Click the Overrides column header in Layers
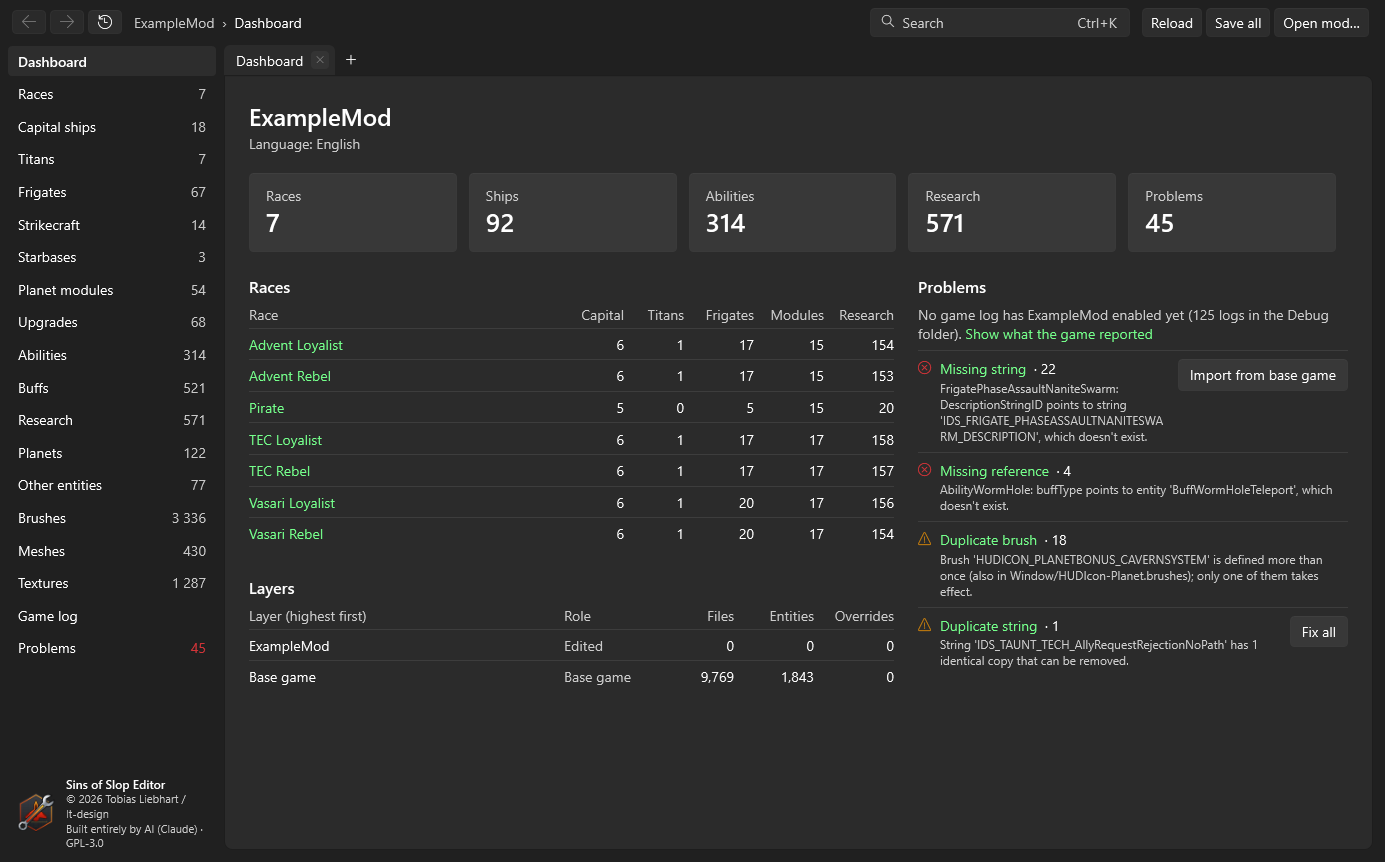 pos(864,616)
